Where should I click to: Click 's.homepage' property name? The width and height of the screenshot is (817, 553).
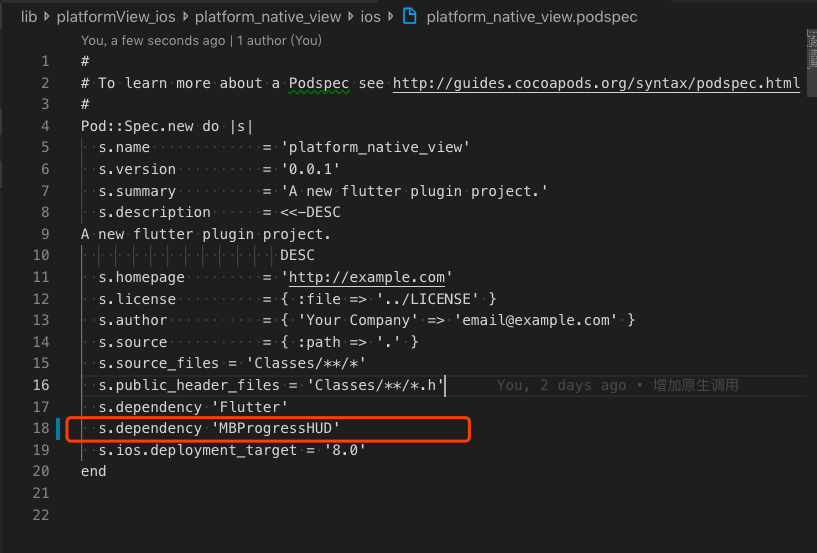coord(142,277)
